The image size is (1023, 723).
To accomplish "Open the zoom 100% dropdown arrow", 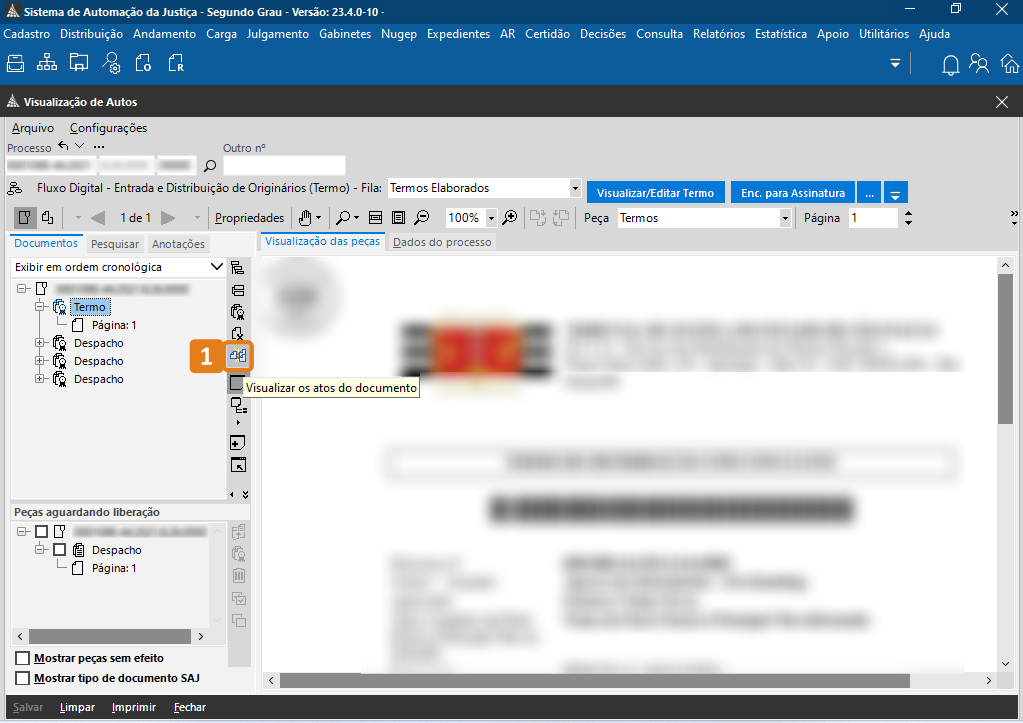I will click(x=491, y=218).
